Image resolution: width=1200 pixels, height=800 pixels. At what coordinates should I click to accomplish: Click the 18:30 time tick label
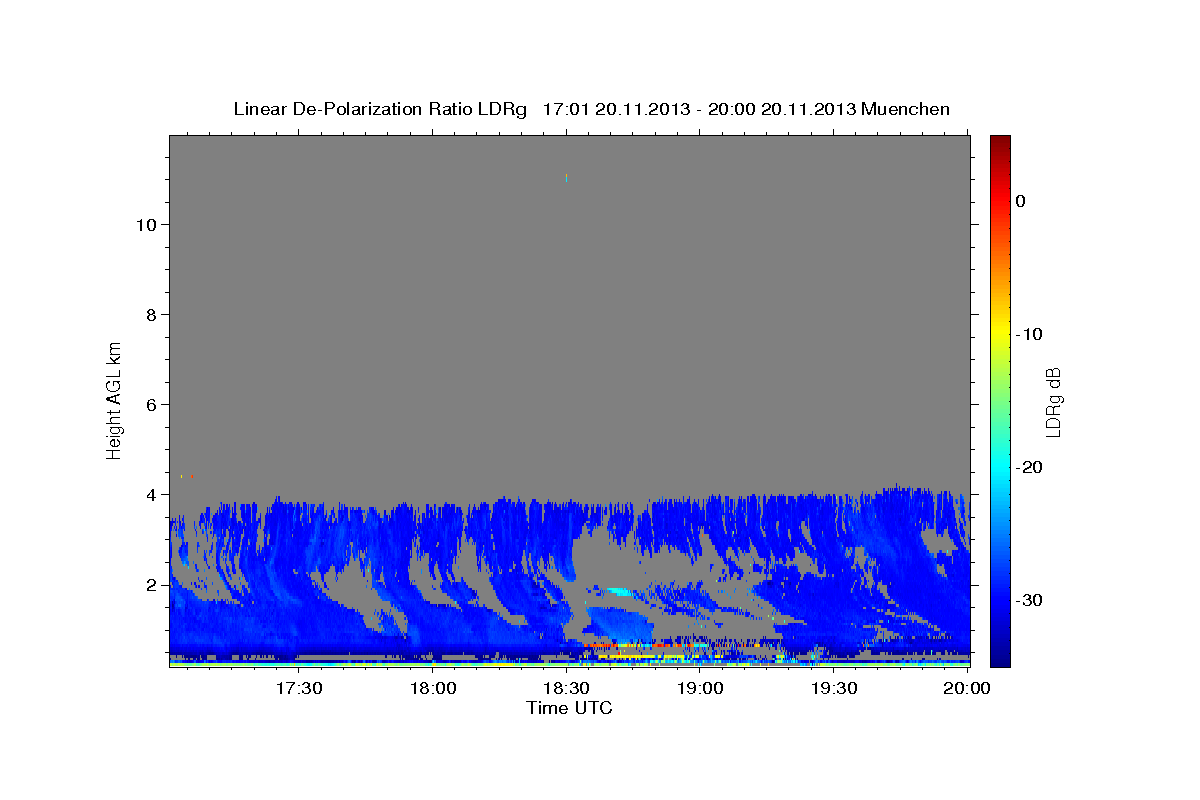[x=566, y=688]
